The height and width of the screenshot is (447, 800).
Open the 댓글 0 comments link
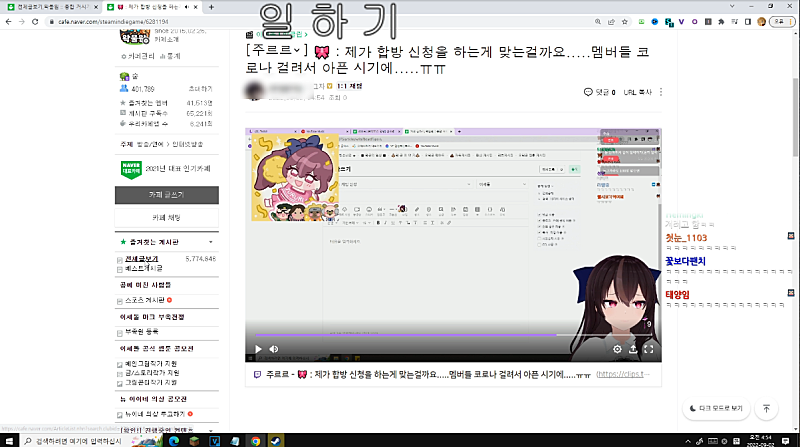point(599,92)
